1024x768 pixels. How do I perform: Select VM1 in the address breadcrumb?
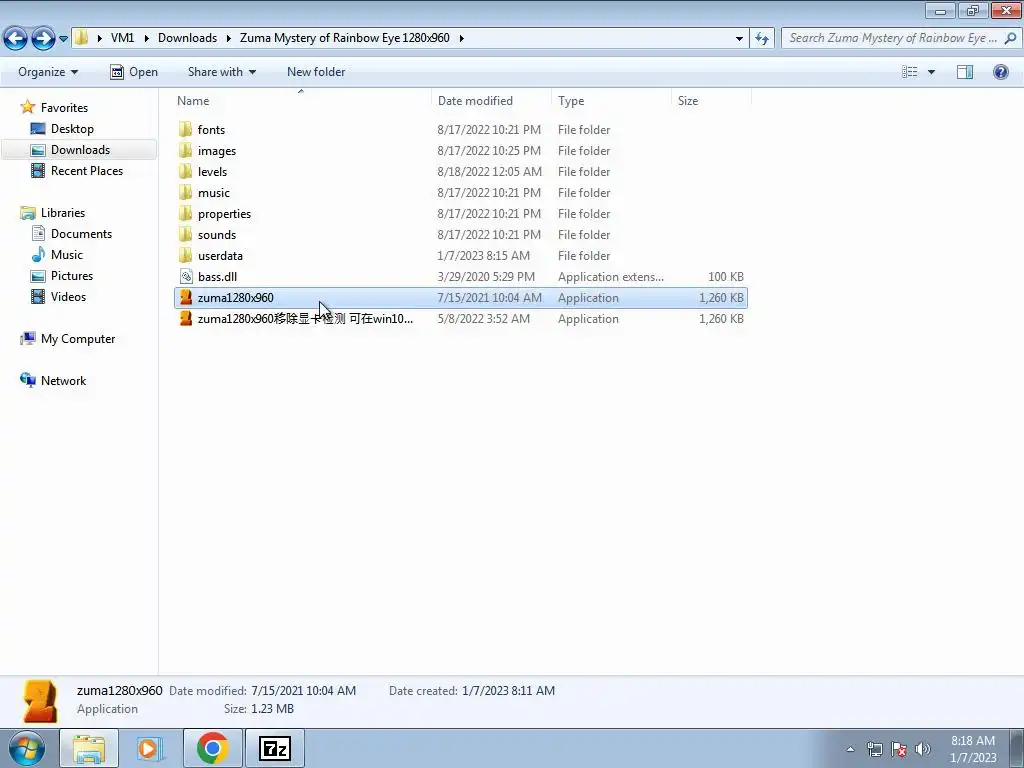122,38
